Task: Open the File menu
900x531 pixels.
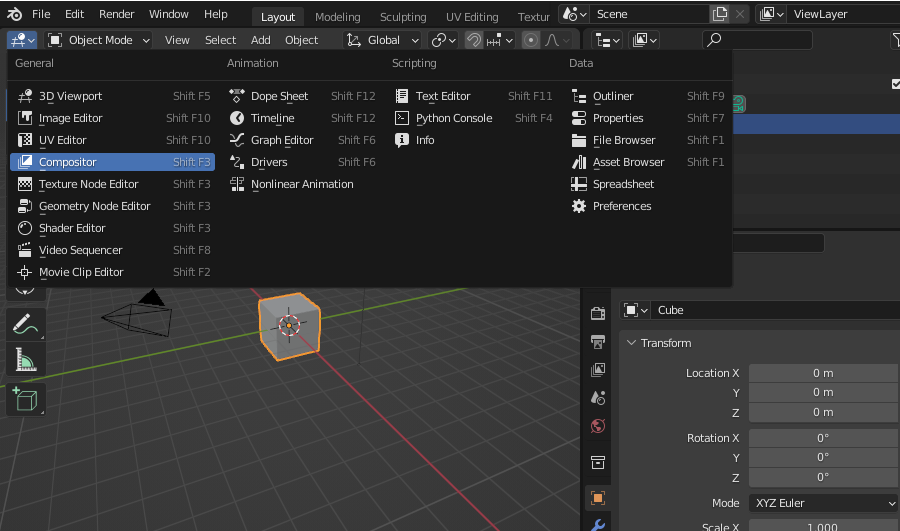Action: pyautogui.click(x=41, y=14)
